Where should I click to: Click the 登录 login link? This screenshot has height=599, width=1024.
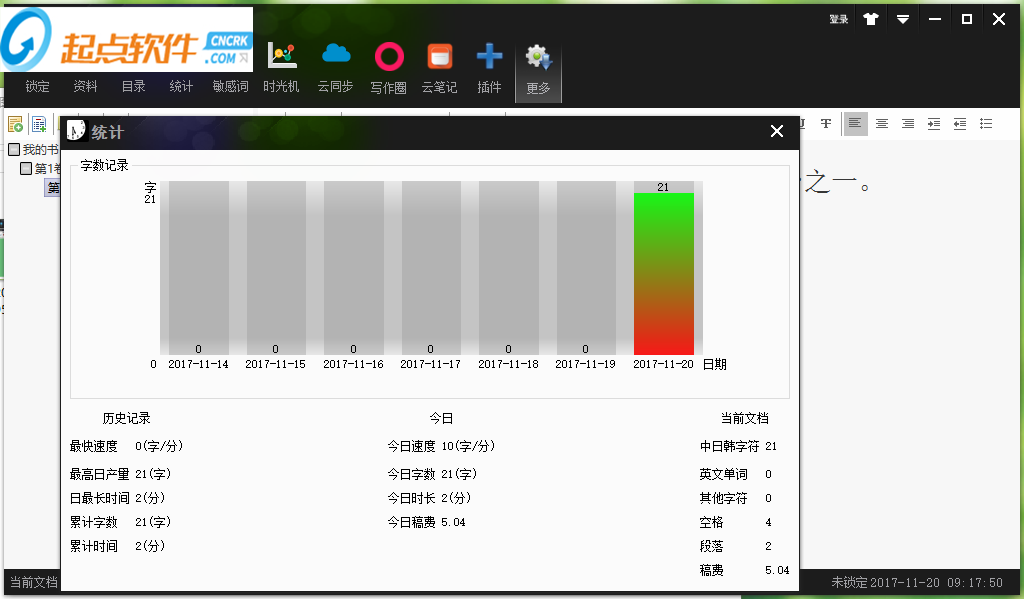838,19
